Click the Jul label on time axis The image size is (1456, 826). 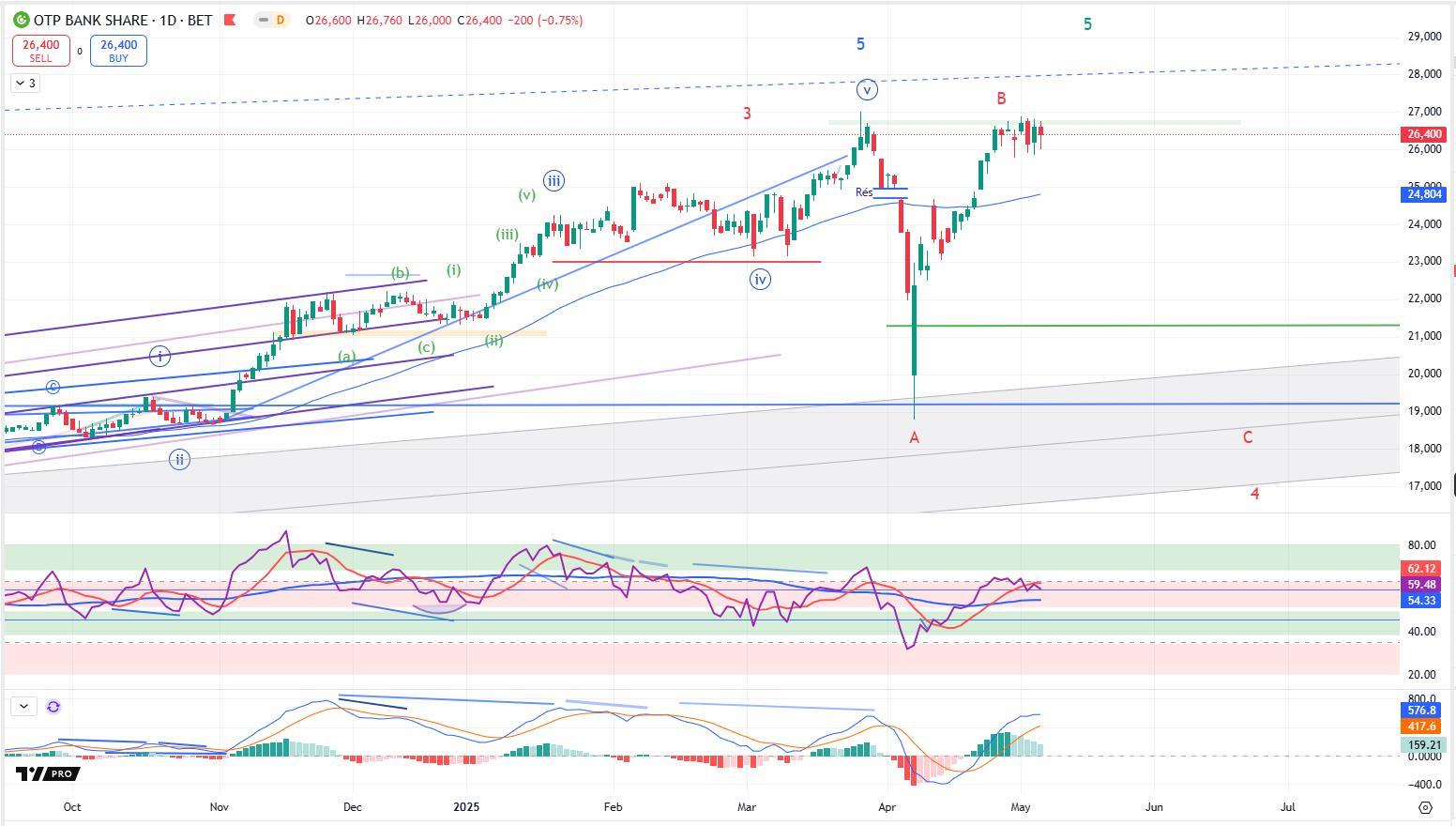click(x=1288, y=807)
